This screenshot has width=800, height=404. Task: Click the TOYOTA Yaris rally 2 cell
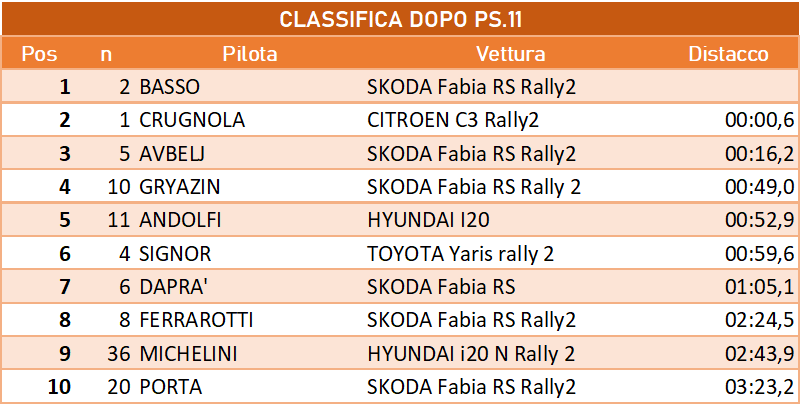[x=461, y=254]
